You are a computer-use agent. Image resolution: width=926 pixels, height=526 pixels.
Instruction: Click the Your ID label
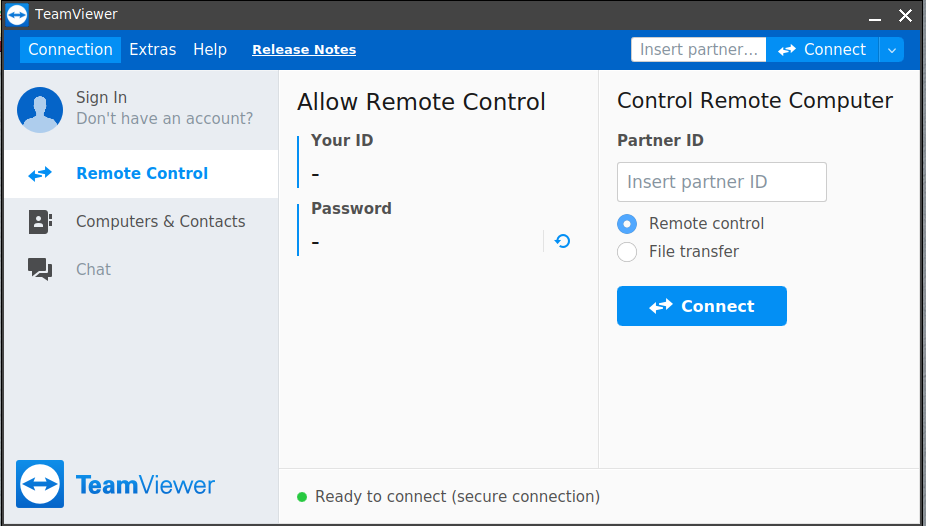pos(342,141)
